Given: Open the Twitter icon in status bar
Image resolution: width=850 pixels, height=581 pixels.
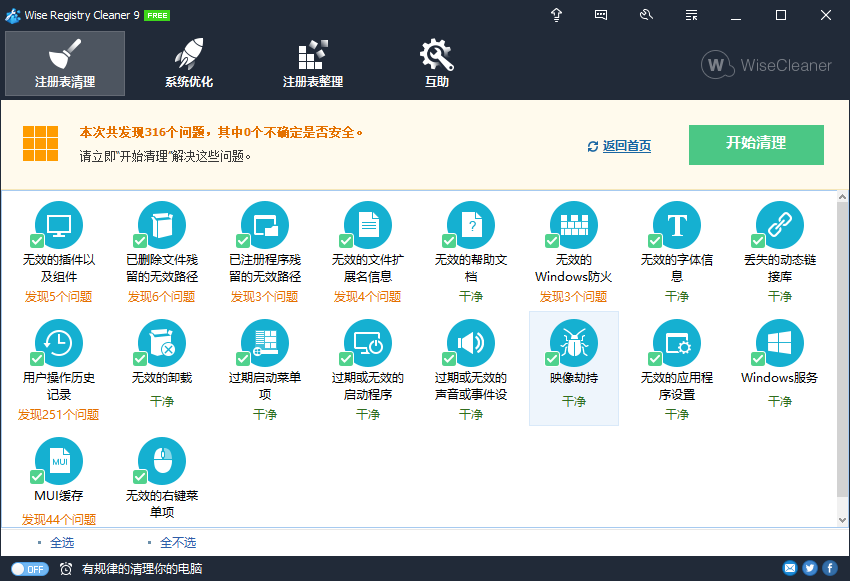Looking at the screenshot, I should [x=810, y=568].
